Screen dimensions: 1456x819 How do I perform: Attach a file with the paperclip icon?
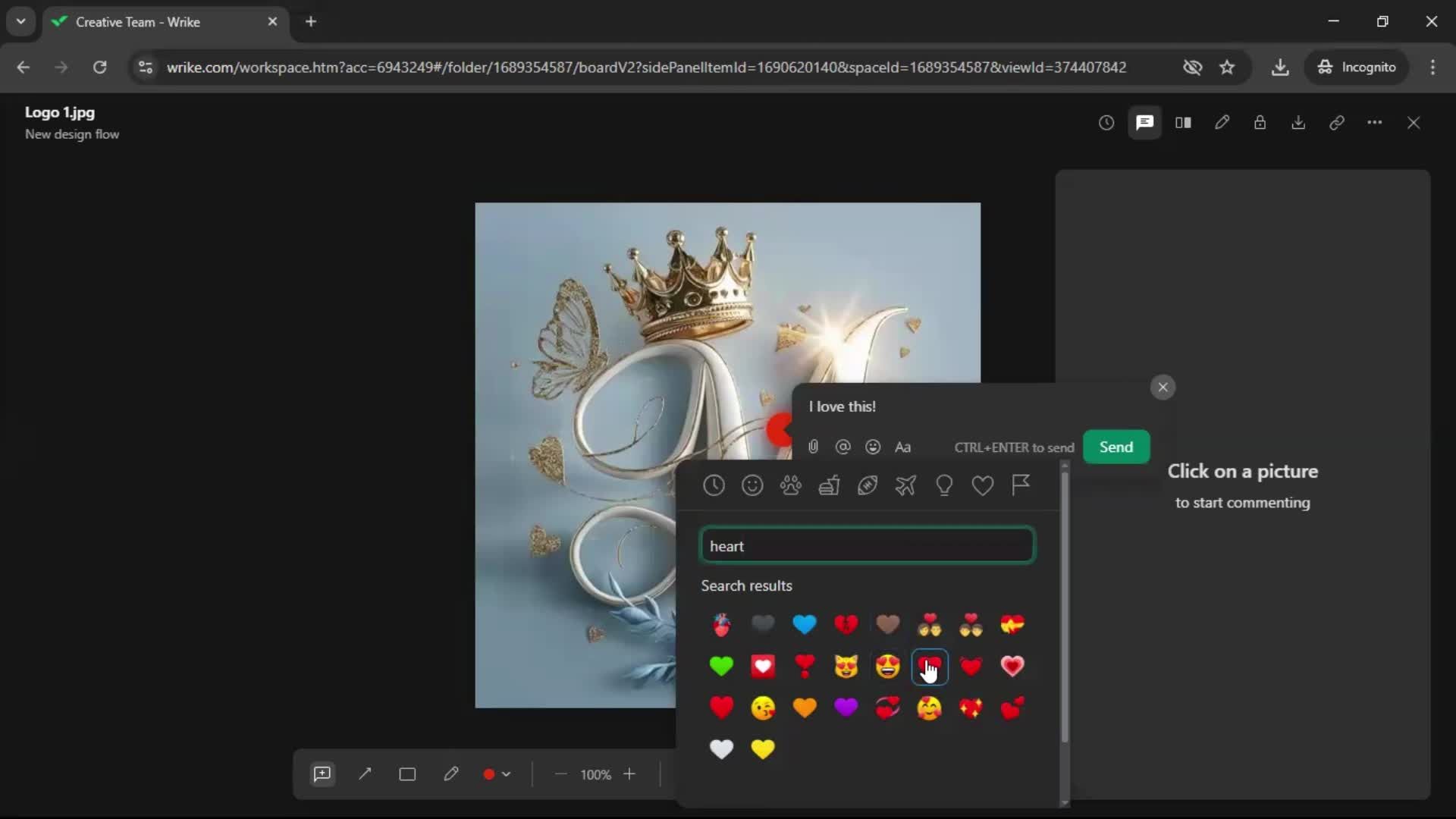click(813, 447)
